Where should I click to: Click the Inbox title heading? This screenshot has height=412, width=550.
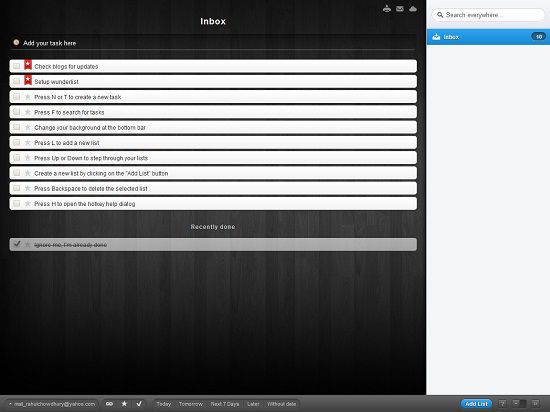213,21
